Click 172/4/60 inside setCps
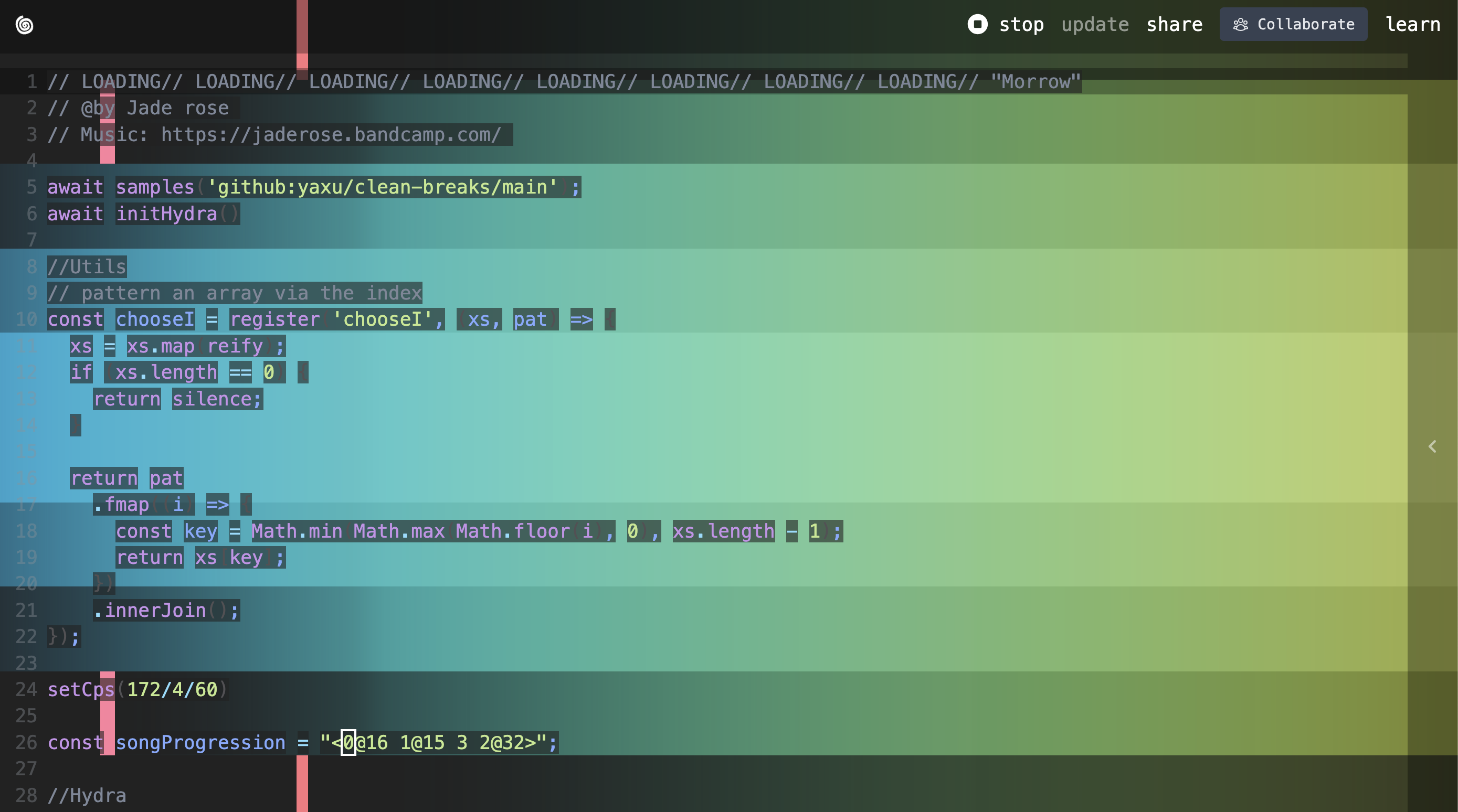 coord(172,689)
